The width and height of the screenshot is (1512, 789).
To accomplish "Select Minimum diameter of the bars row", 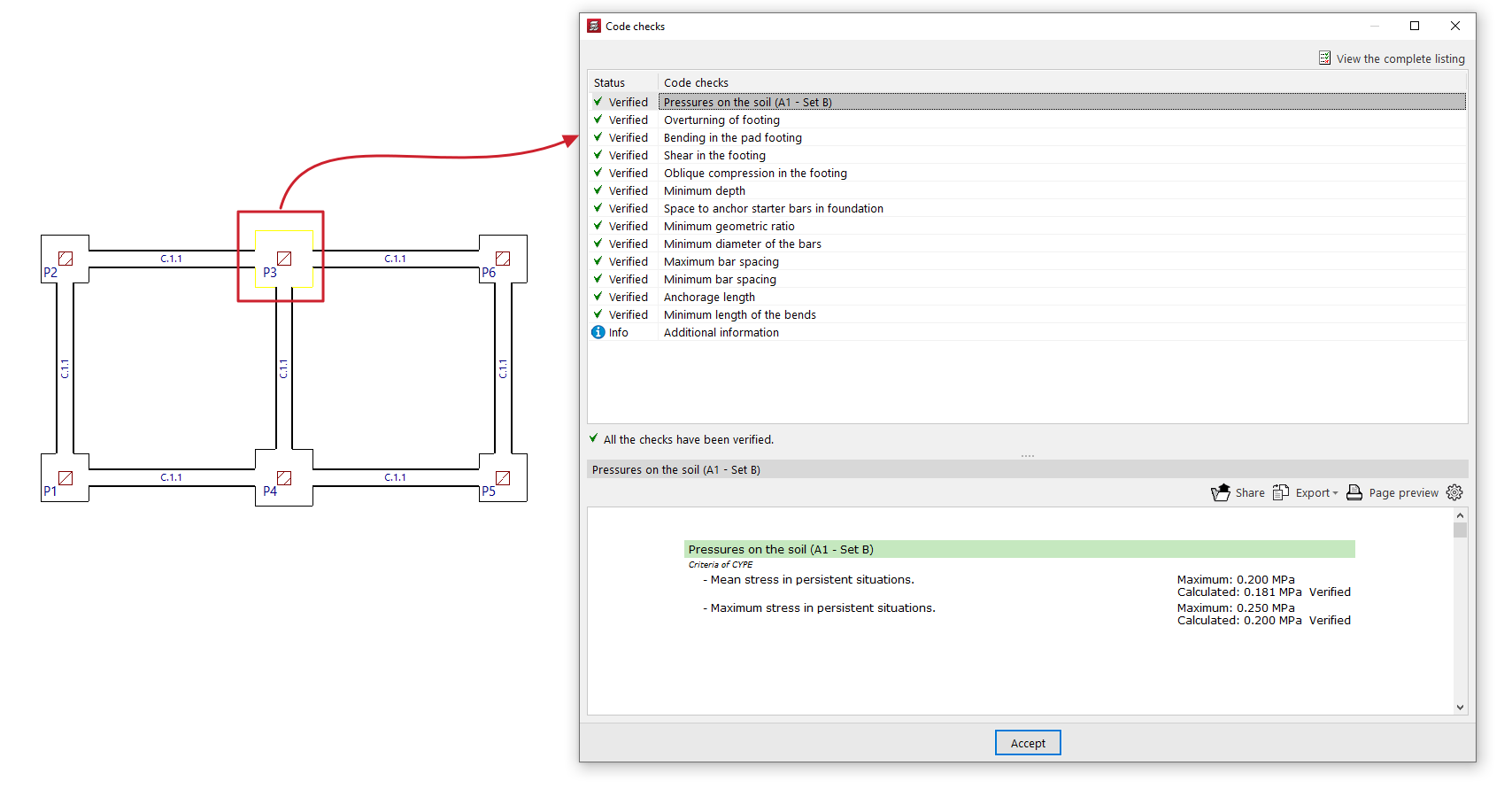I will click(x=1027, y=244).
